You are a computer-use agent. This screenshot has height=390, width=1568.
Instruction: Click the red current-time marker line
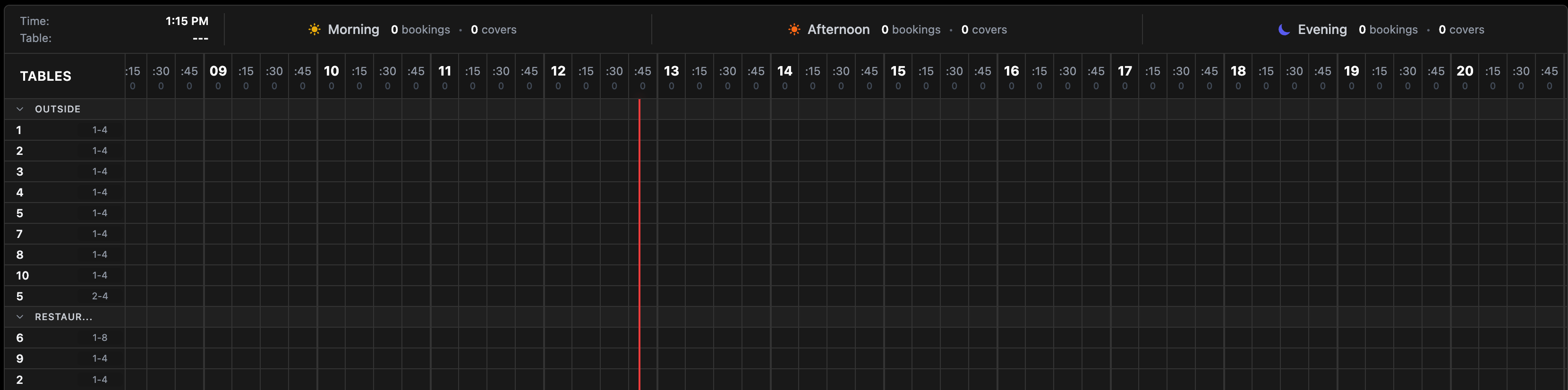[639, 243]
